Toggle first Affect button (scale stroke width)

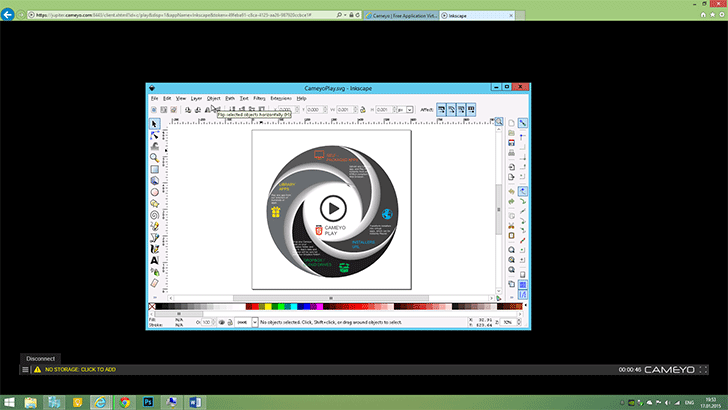tap(441, 110)
